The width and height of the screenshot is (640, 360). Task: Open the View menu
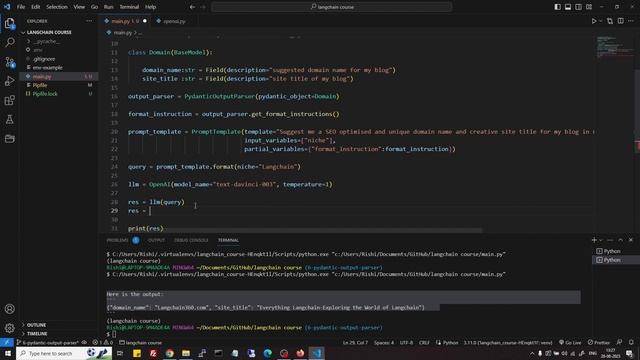coord(79,7)
